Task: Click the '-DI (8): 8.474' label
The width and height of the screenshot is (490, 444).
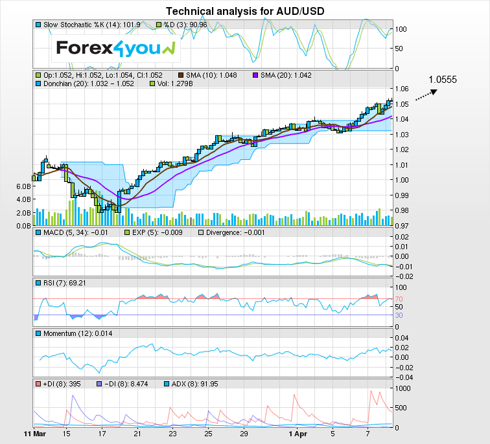Action: click(126, 384)
